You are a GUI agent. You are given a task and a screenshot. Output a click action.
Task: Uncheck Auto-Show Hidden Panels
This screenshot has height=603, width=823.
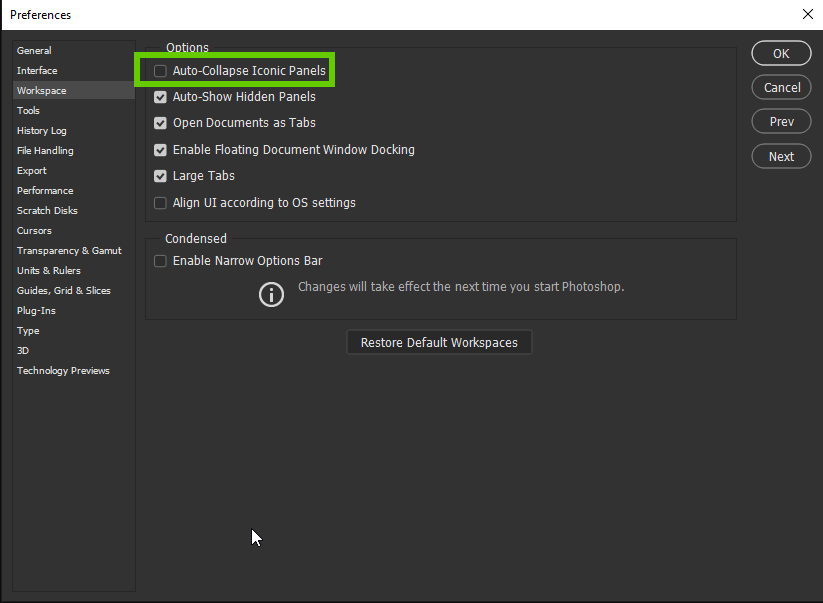point(160,97)
